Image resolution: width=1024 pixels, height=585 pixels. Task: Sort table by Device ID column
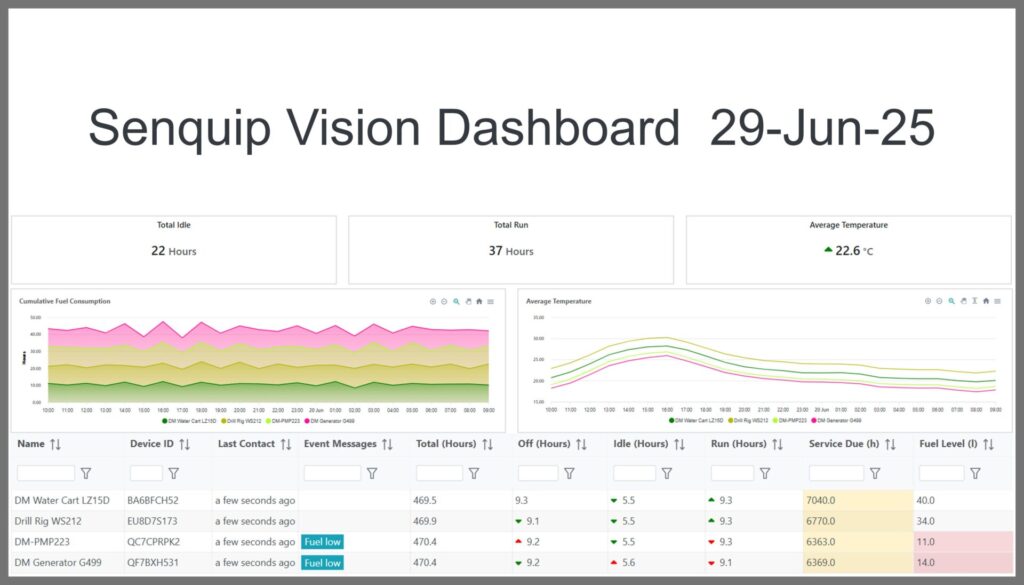pos(185,445)
